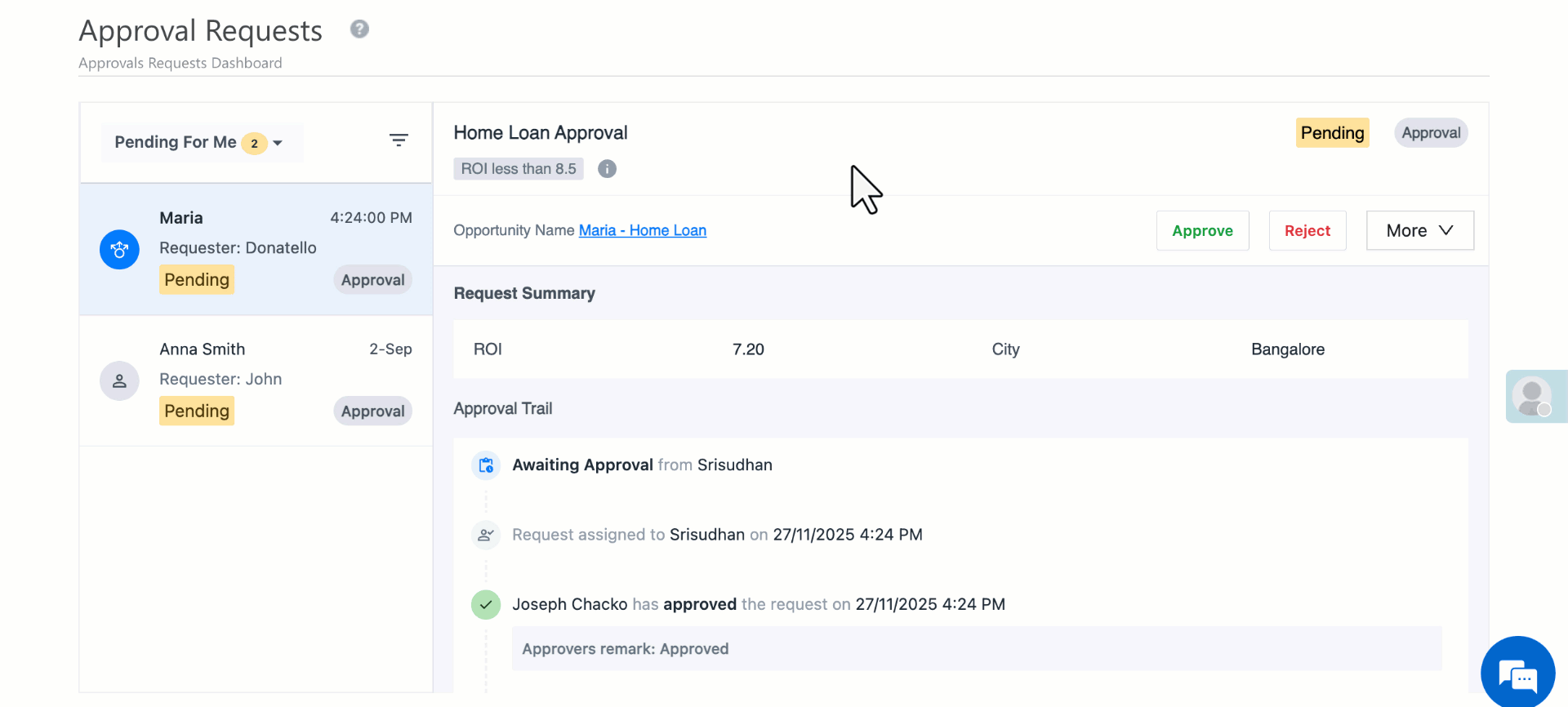
Task: Select Maria's approval request in list
Action: pos(256,249)
